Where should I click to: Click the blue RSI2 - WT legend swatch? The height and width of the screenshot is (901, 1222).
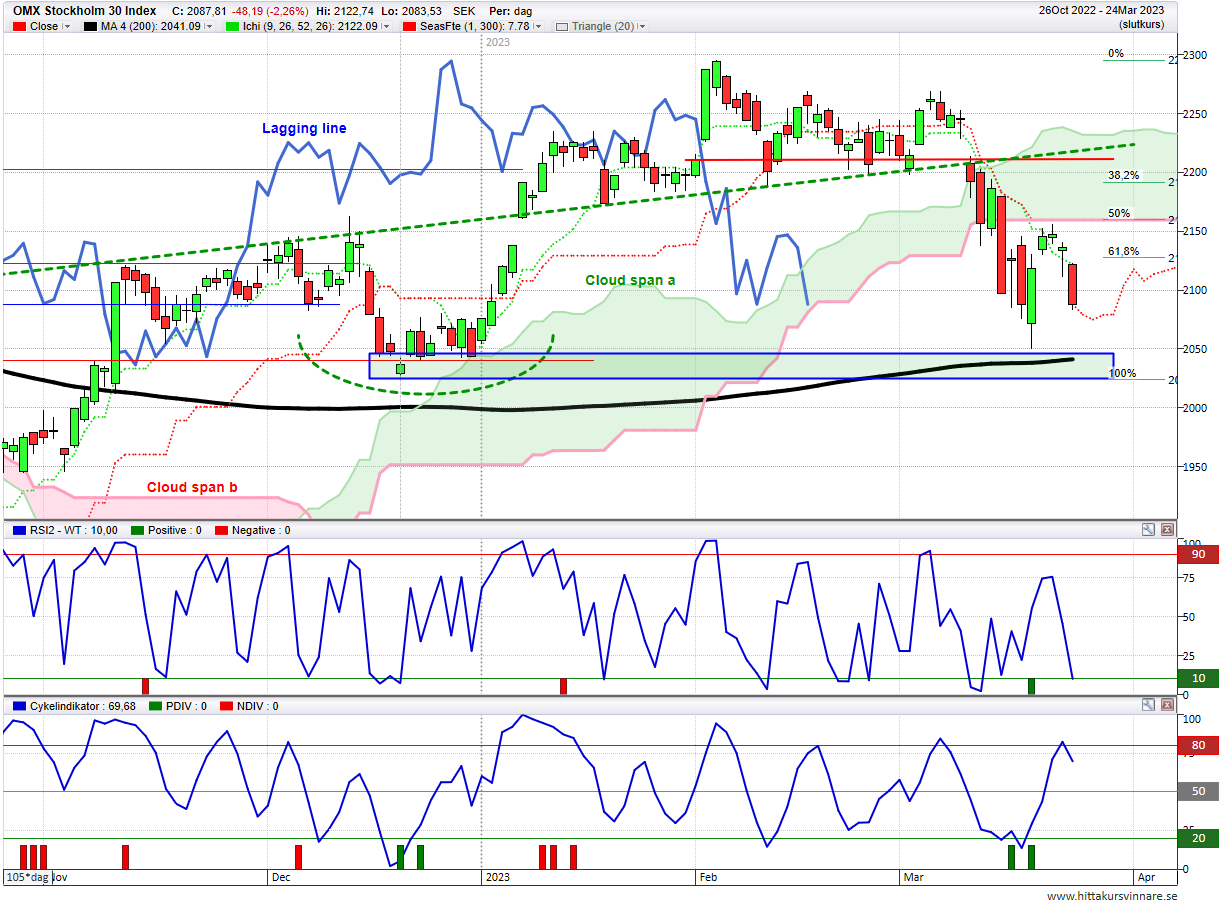(x=19, y=531)
